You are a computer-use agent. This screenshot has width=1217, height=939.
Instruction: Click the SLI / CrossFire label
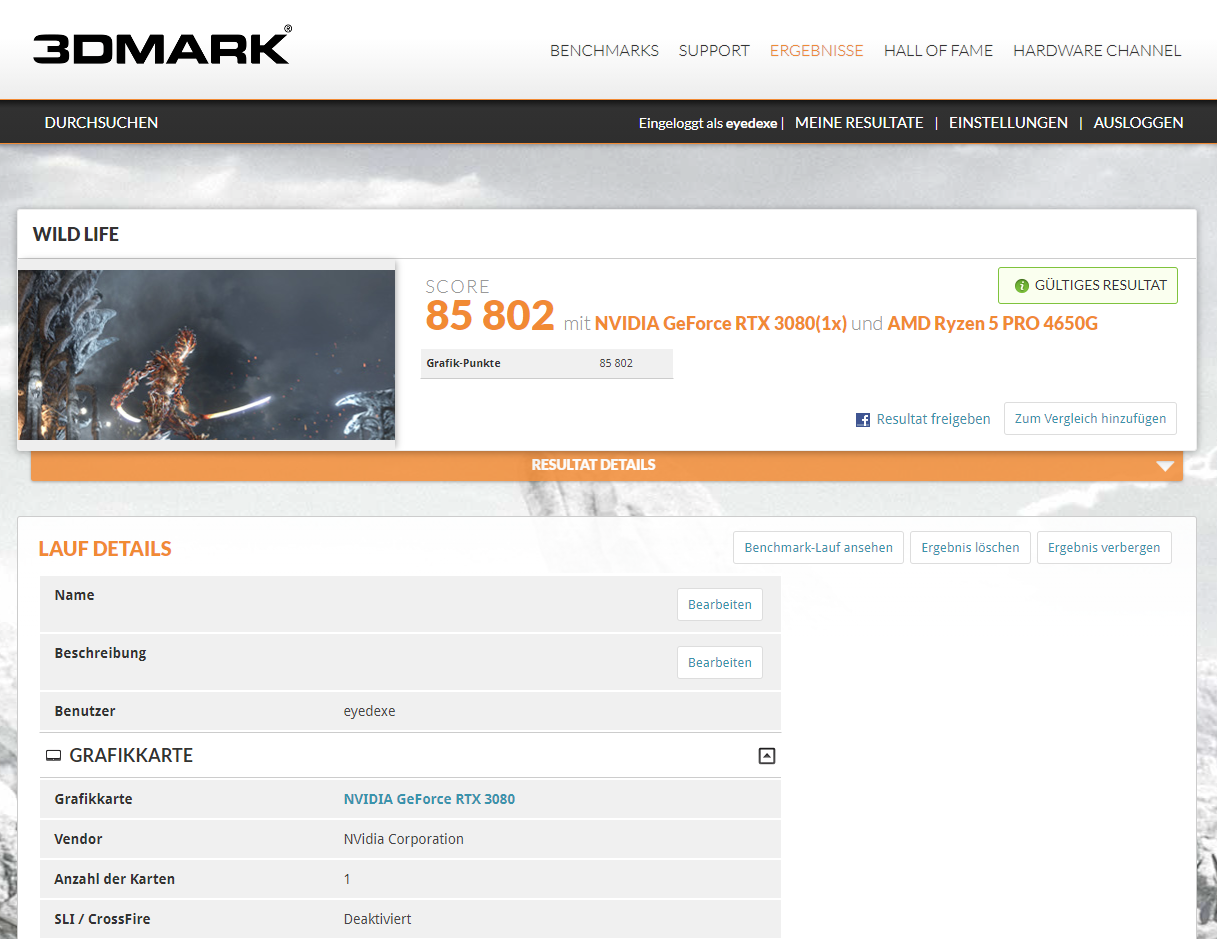pos(103,919)
